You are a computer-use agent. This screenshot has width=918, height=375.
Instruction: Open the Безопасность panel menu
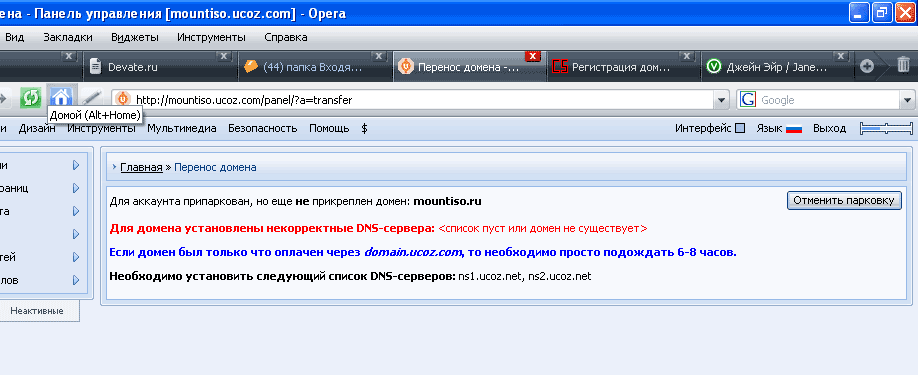click(x=262, y=129)
